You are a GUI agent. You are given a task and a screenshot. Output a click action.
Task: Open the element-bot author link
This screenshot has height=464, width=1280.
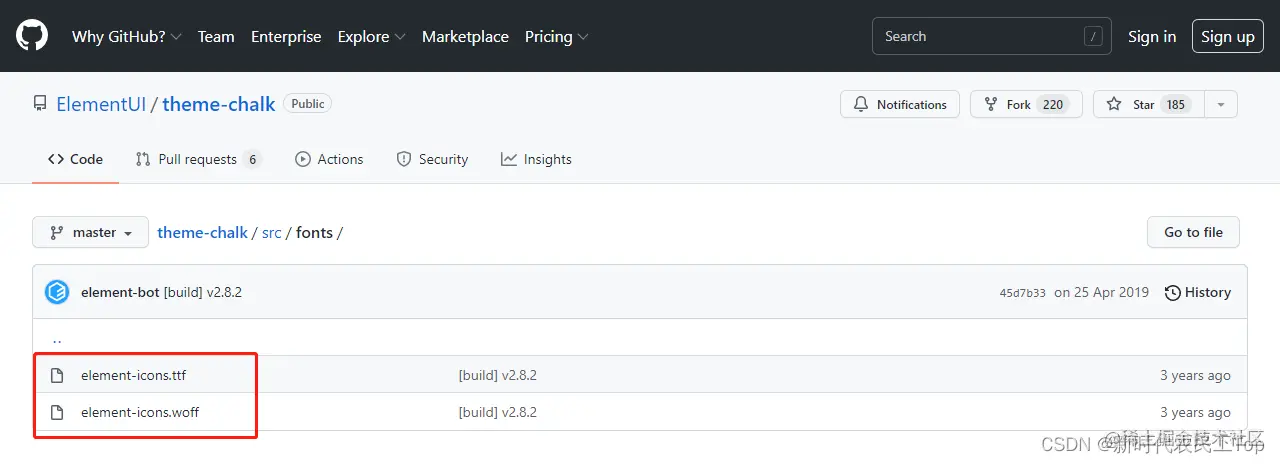coord(120,292)
